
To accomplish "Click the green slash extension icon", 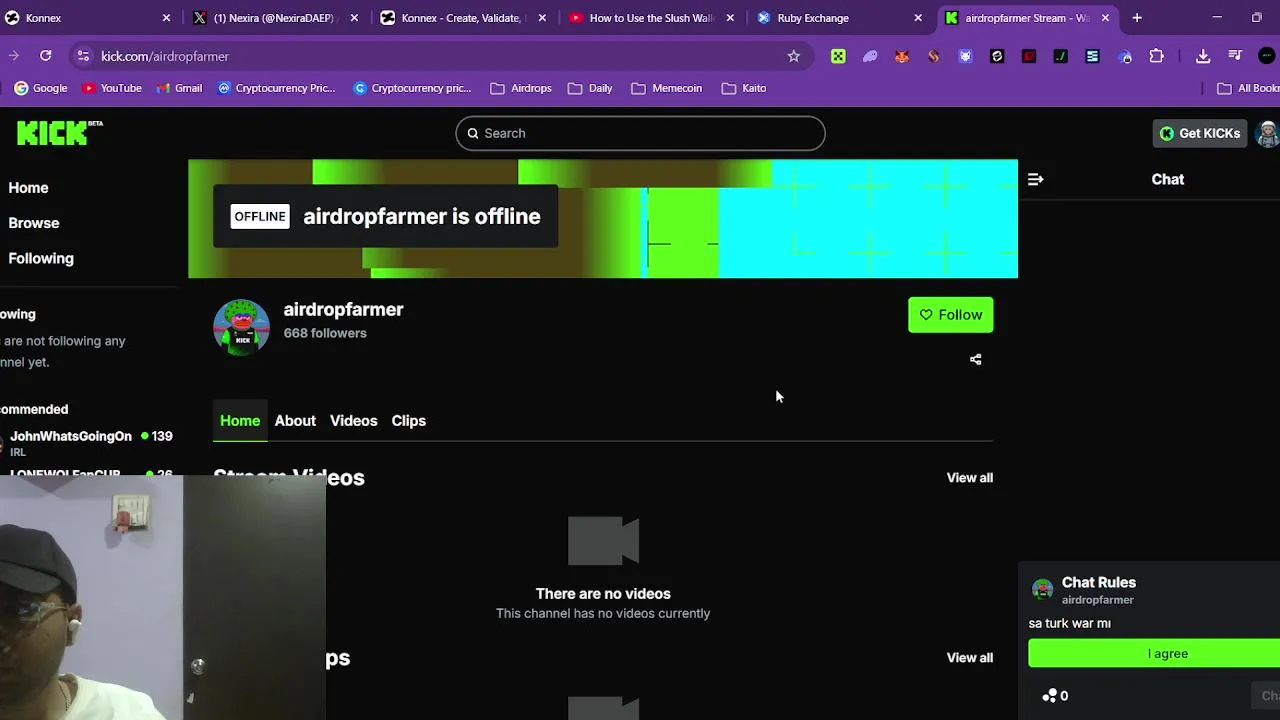I will pyautogui.click(x=1061, y=56).
